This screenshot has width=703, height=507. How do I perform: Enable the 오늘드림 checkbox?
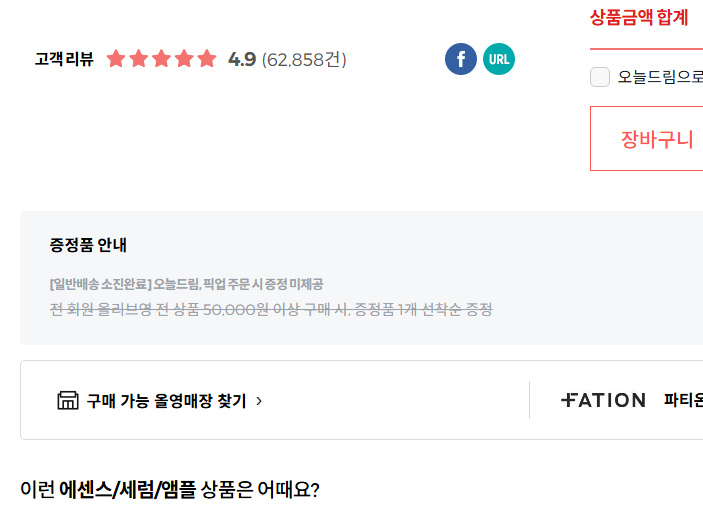coord(600,77)
